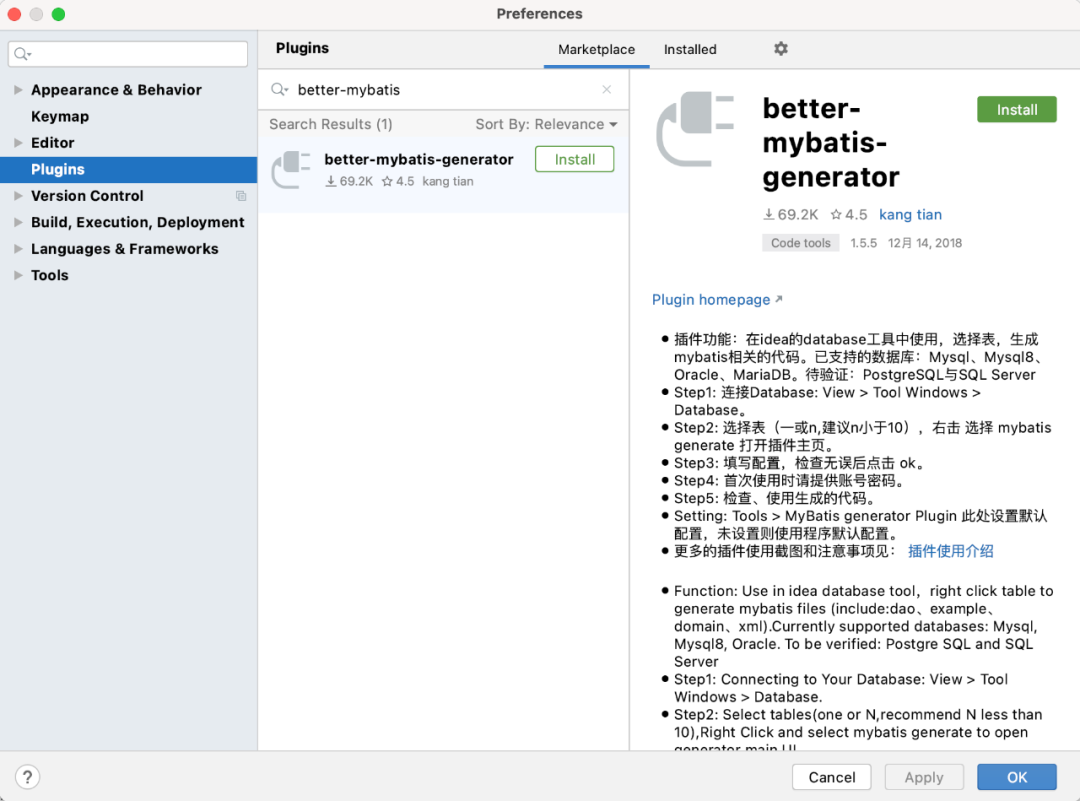Click the settings search magnifier icon
Screen dimensions: 1080x801
click(x=23, y=54)
